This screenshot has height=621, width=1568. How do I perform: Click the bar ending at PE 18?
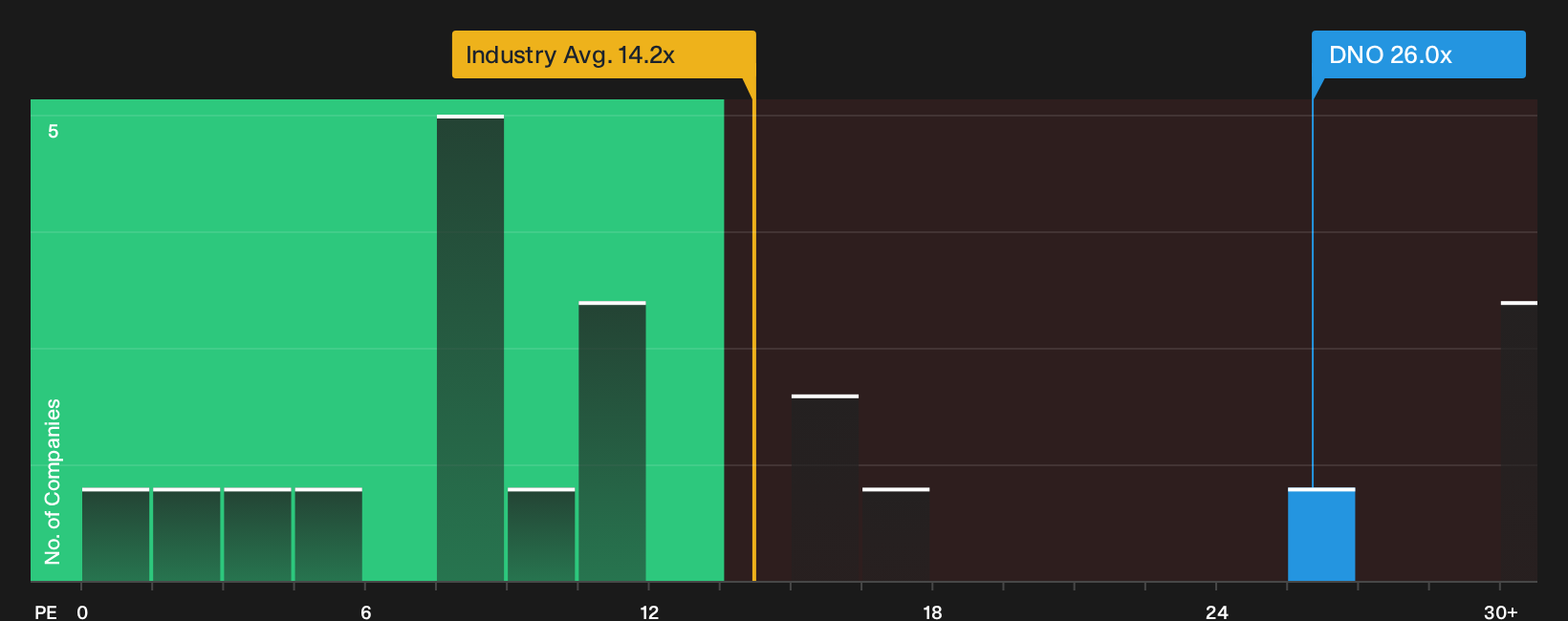pyautogui.click(x=896, y=534)
